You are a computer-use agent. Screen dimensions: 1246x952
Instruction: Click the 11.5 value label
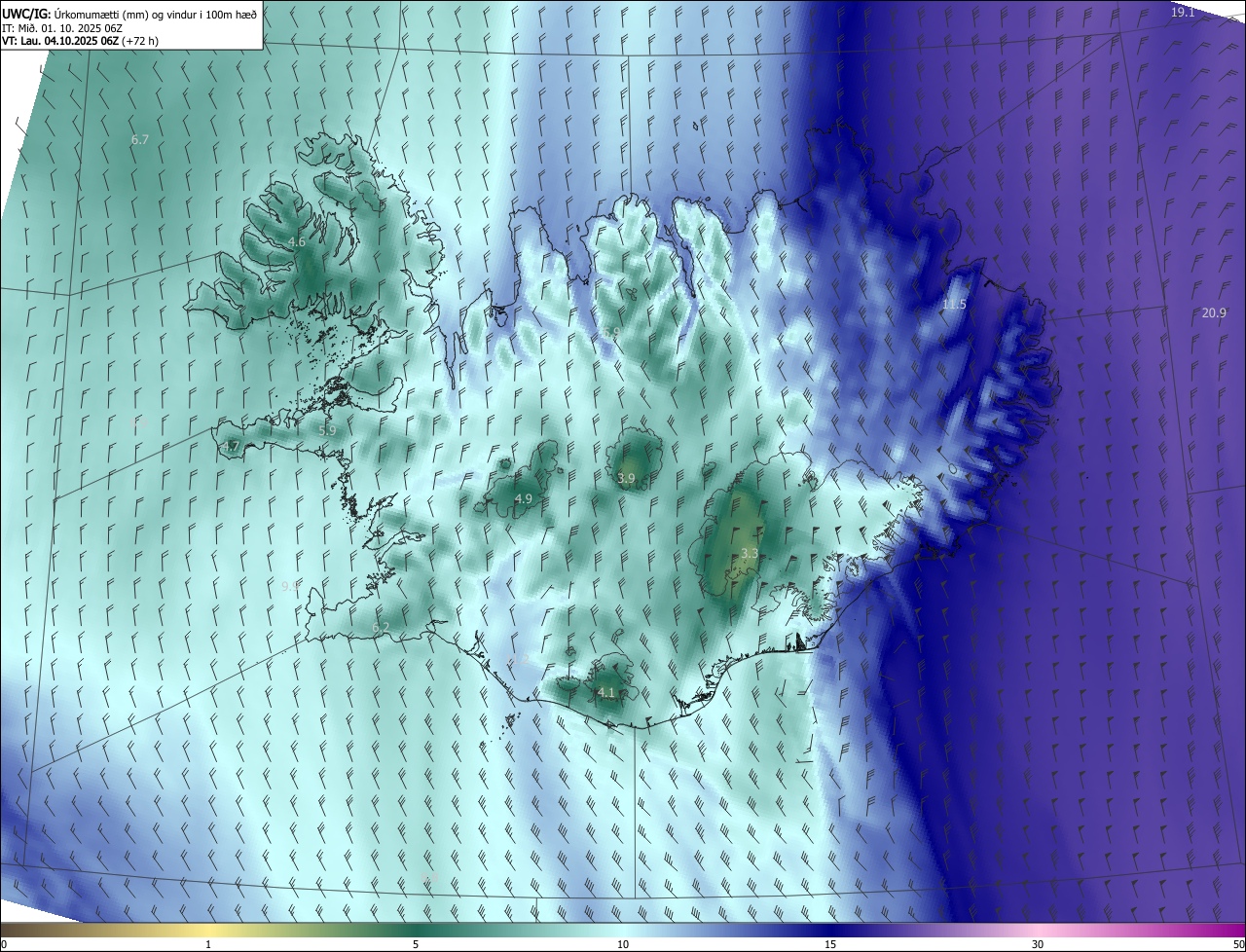click(x=955, y=305)
